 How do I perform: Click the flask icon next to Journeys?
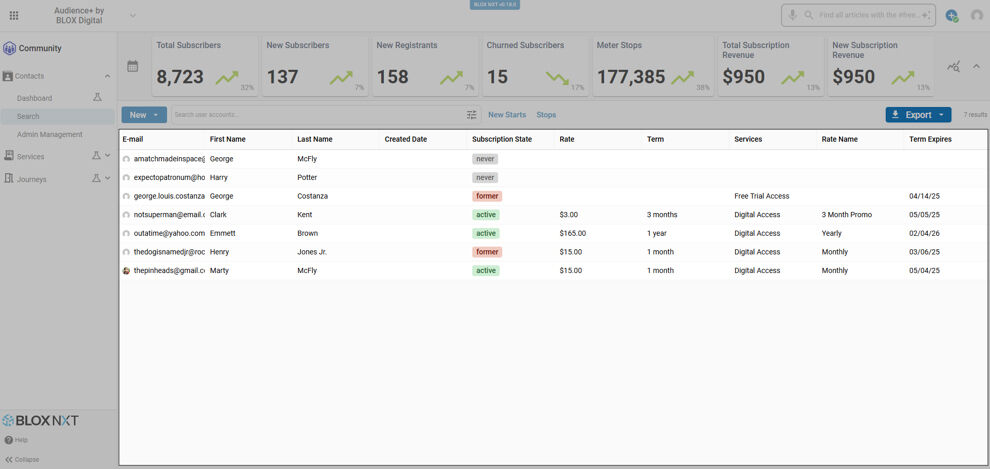pos(96,179)
